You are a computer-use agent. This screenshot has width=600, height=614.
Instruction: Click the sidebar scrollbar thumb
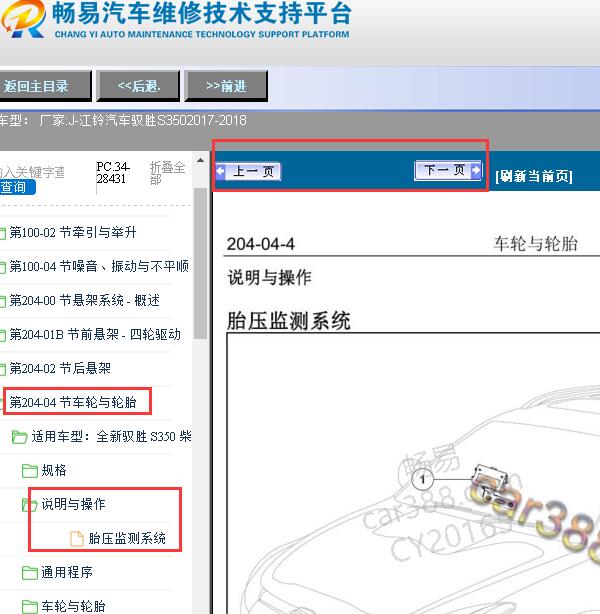tap(201, 263)
